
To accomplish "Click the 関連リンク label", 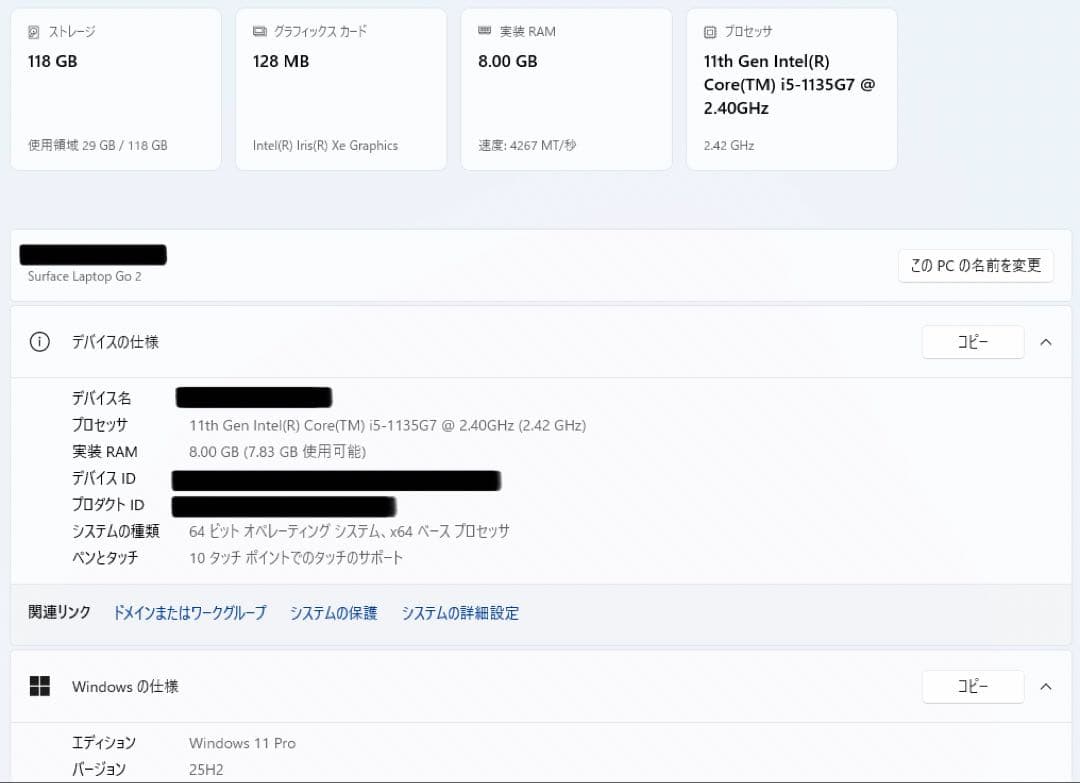I will pos(59,612).
